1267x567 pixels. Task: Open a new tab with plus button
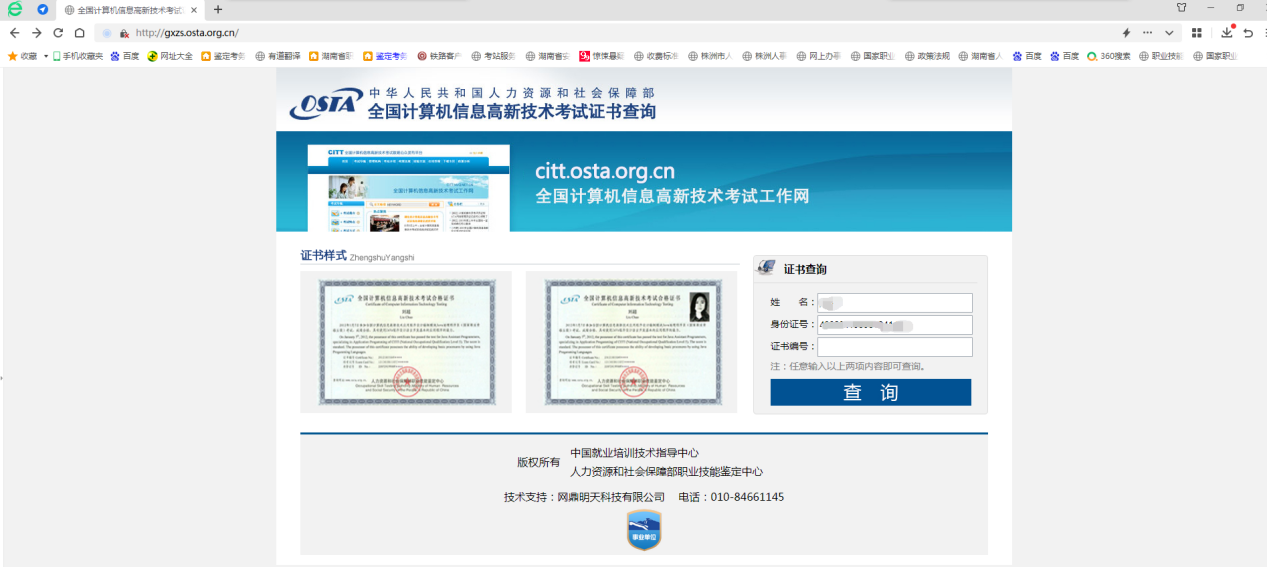tap(218, 10)
